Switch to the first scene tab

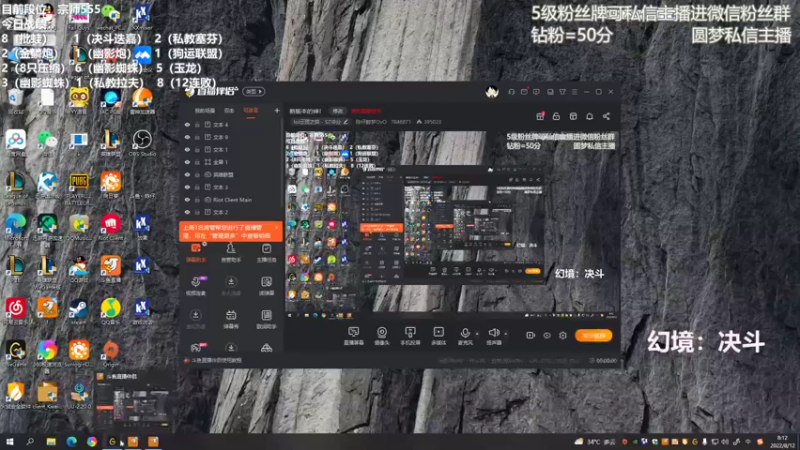click(x=205, y=111)
